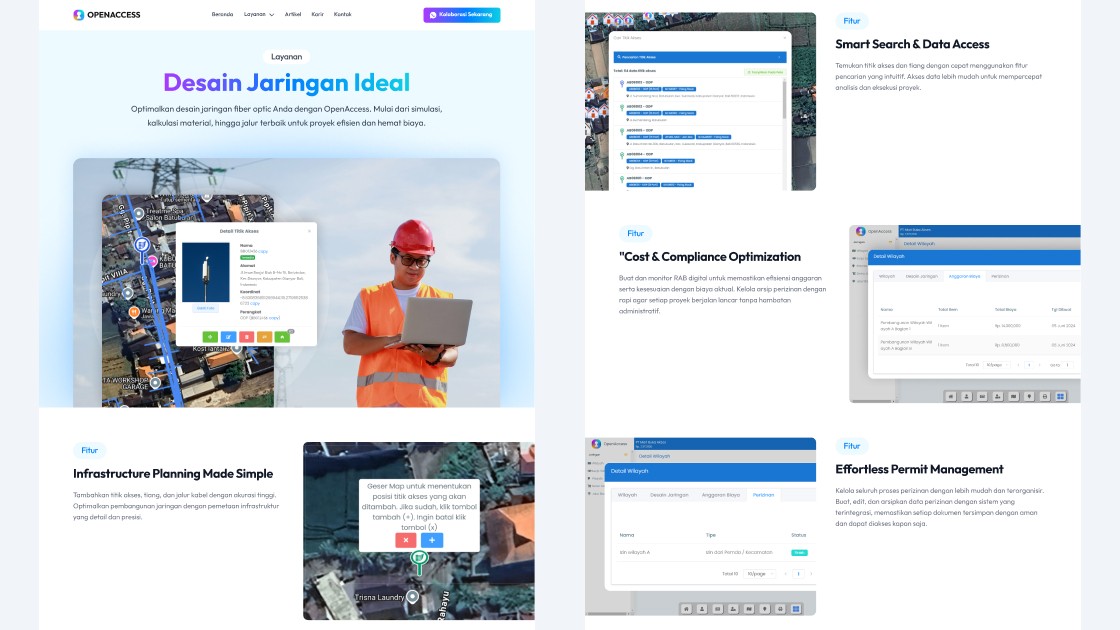Click a house marker on Smart Search map
The height and width of the screenshot is (630, 1120).
pos(592,20)
